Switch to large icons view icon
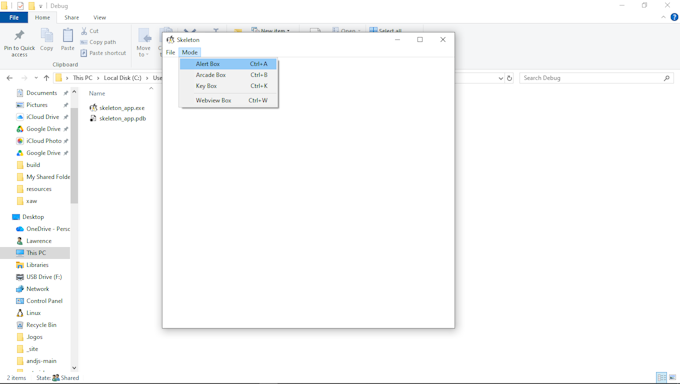 pos(673,377)
